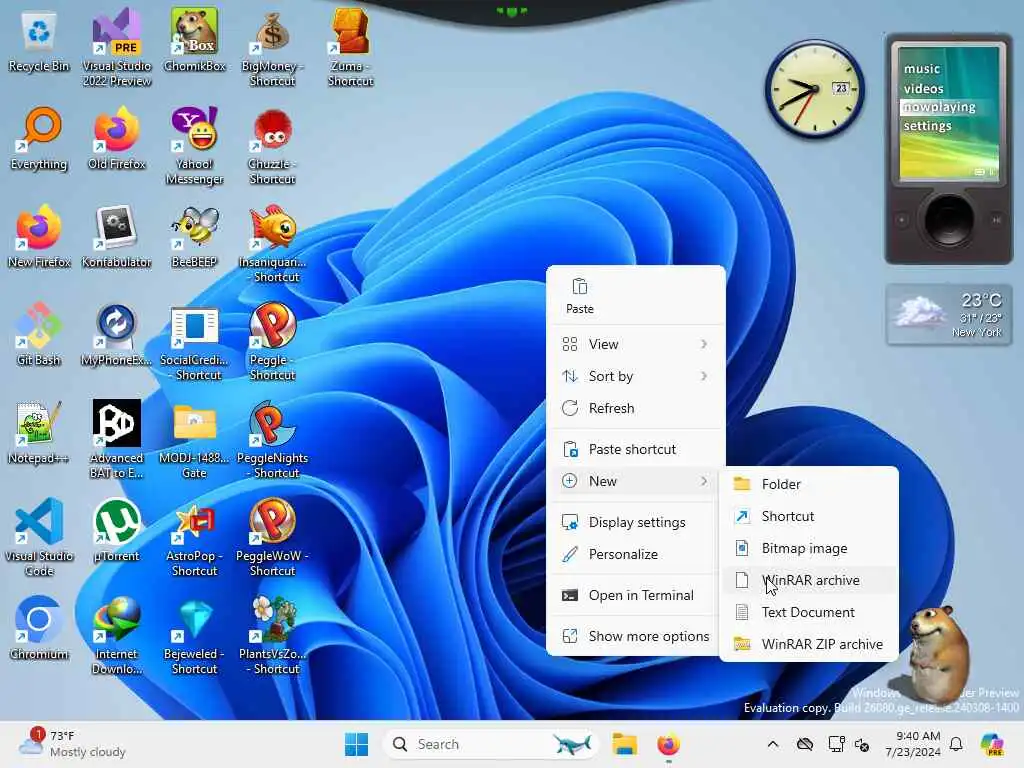Create a new WinRAR ZIP archive
The image size is (1024, 768).
pos(808,645)
